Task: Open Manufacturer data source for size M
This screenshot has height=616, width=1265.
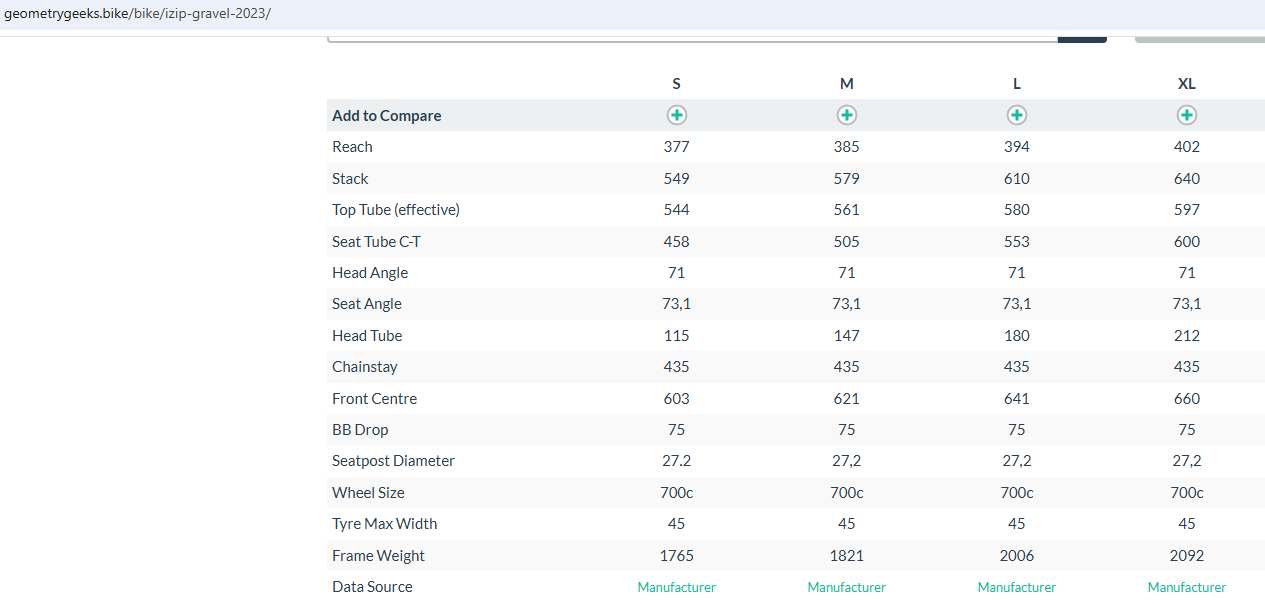Action: coord(847,587)
